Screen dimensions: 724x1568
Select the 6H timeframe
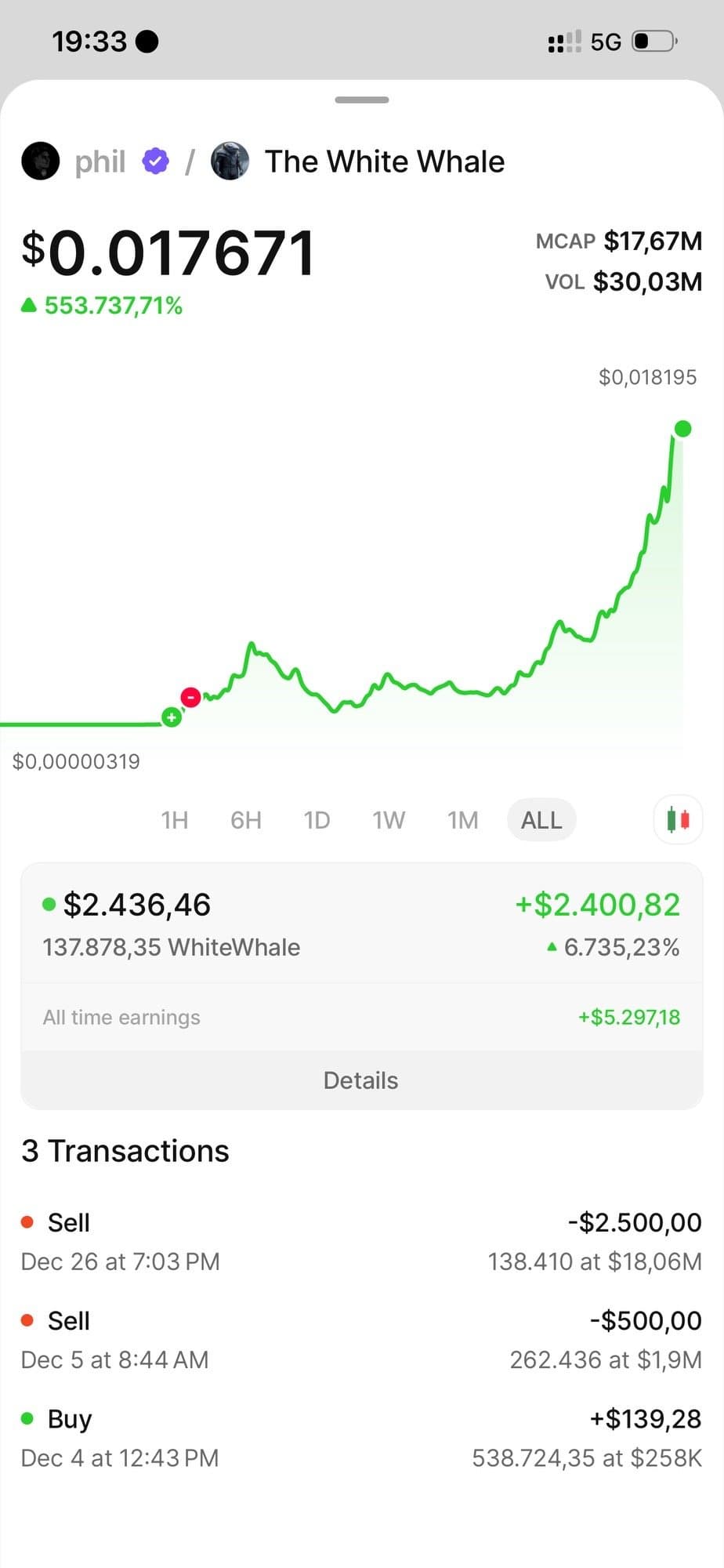coord(245,820)
